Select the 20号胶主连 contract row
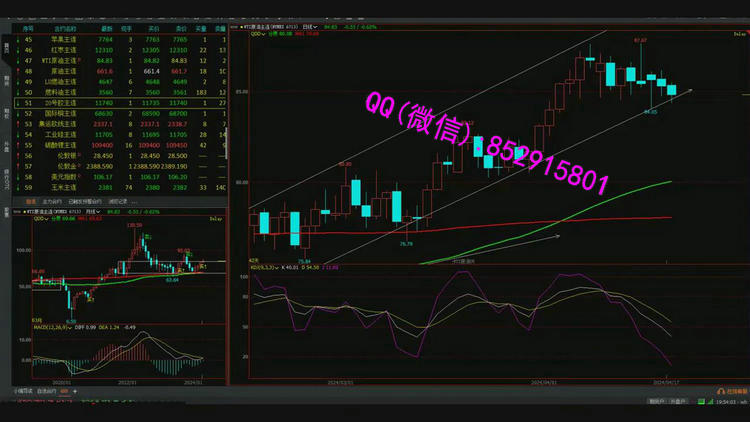The image size is (750, 422). [x=70, y=103]
